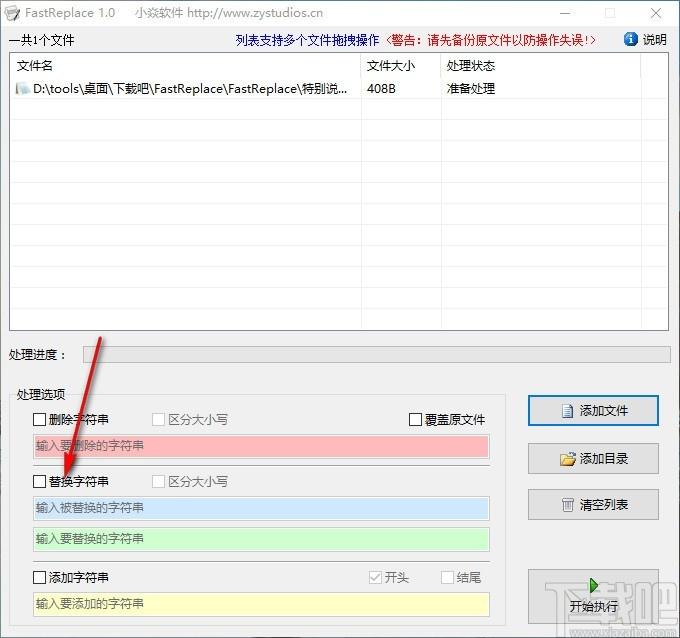Viewport: 680px width, 638px height.
Task: Click the 添加文件 button
Action: tap(593, 411)
